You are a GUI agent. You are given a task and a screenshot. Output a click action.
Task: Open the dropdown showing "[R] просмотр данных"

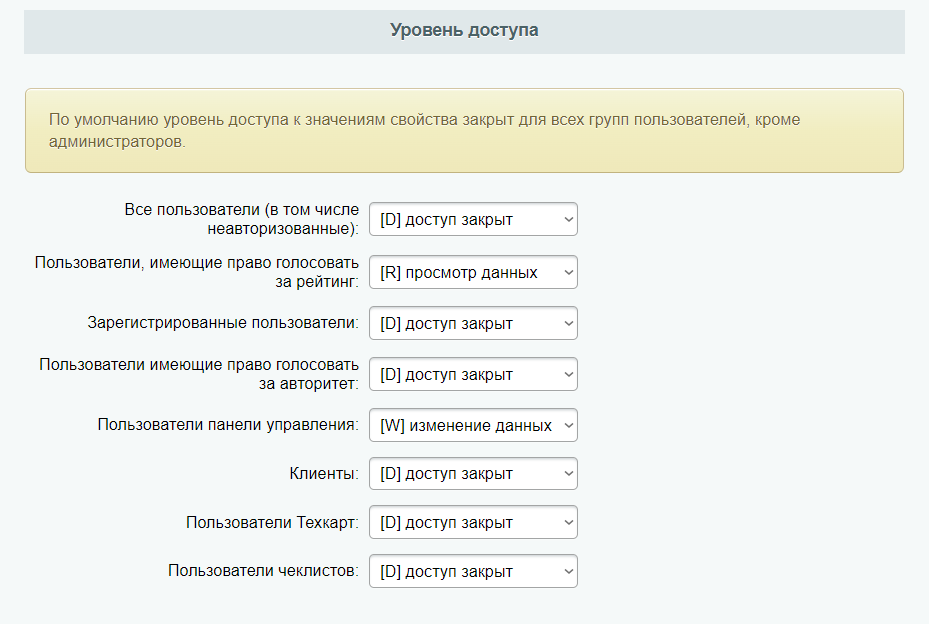472,271
